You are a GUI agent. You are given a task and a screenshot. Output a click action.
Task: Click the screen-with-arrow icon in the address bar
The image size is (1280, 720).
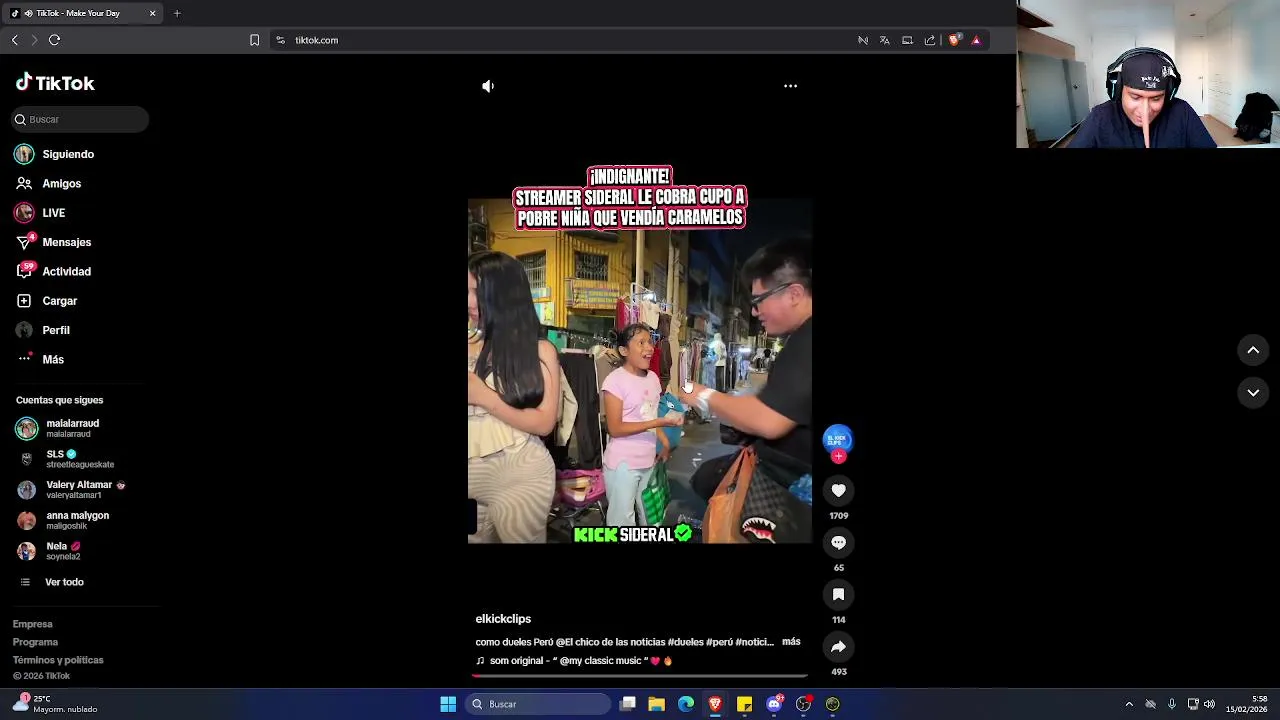point(907,40)
